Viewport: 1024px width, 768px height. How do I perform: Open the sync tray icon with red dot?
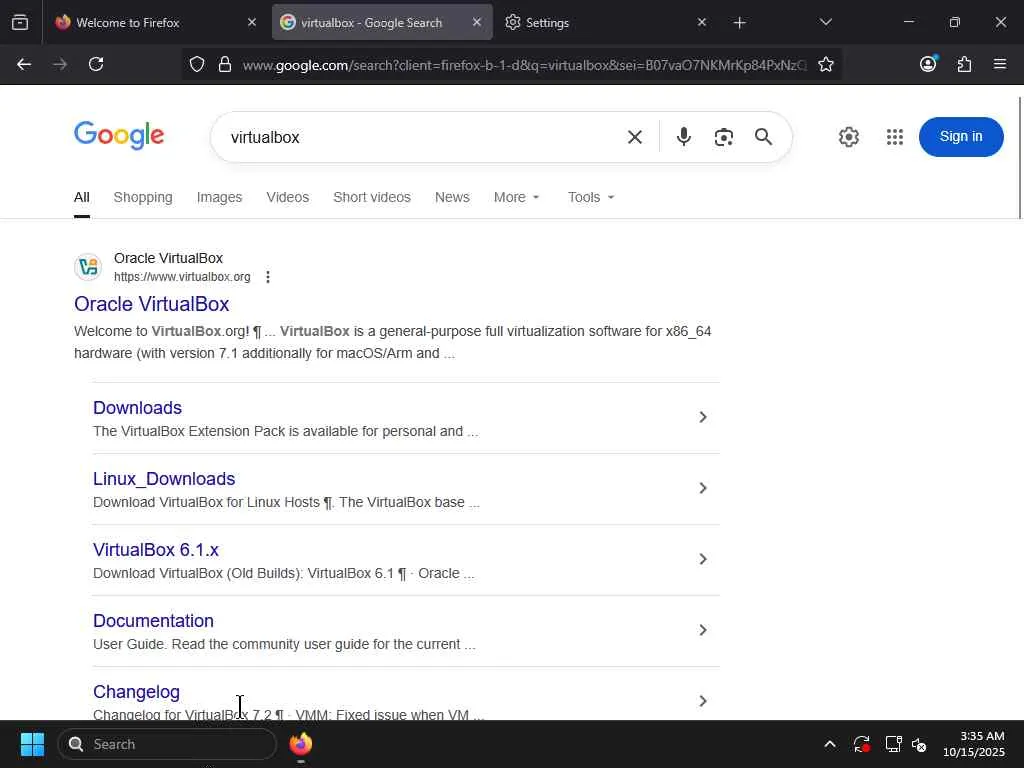tap(861, 744)
